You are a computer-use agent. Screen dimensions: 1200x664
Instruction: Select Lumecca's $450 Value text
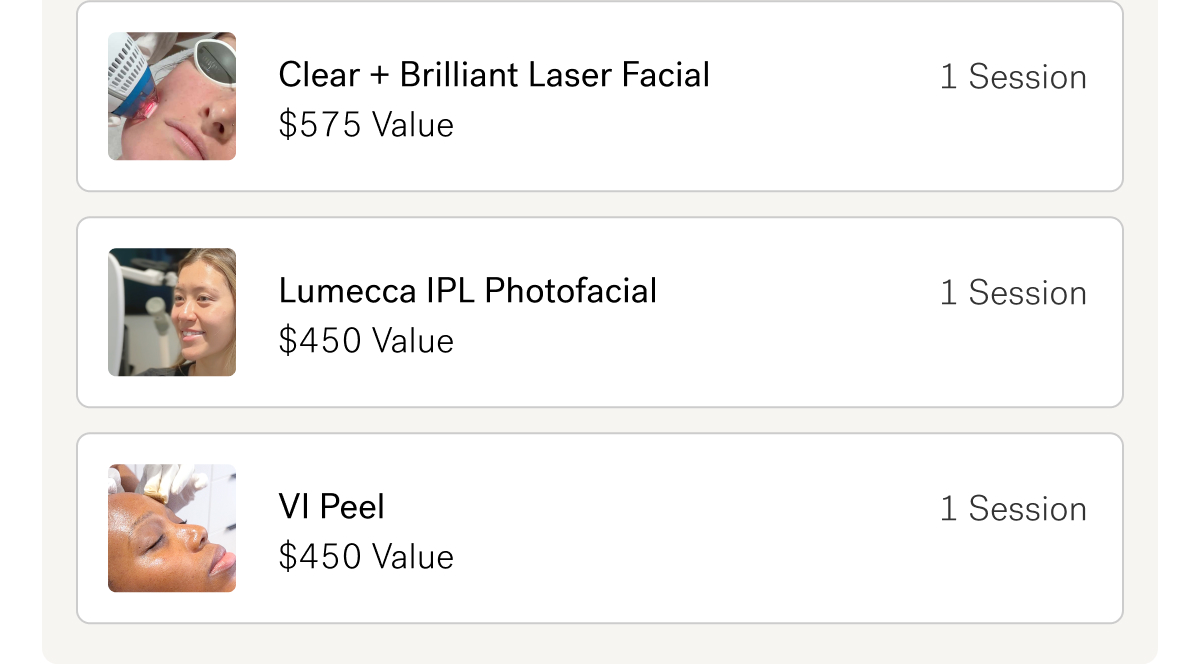(x=366, y=341)
